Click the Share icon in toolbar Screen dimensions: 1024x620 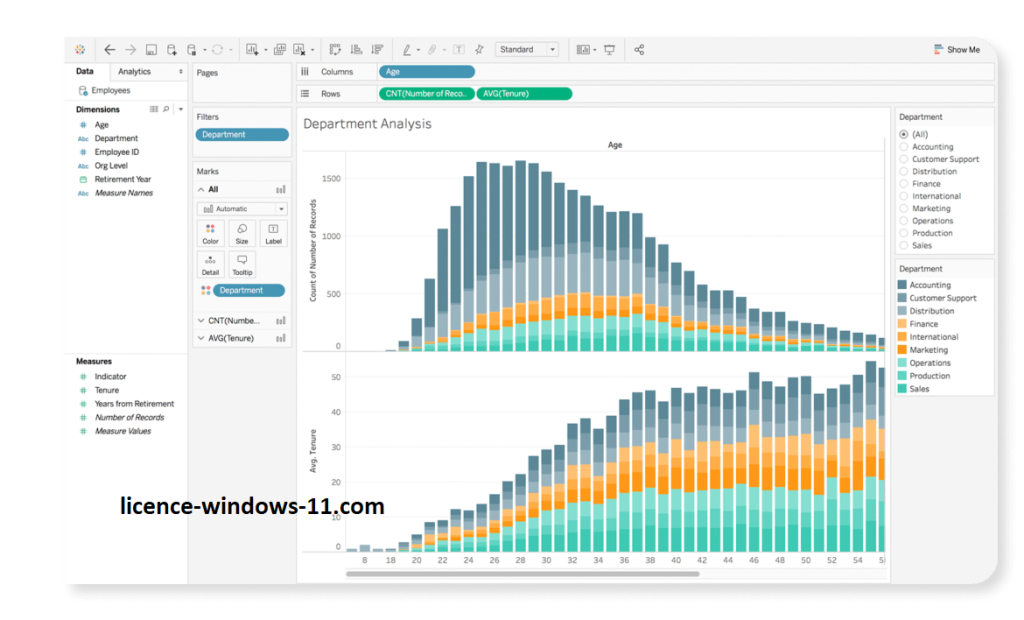[x=639, y=49]
